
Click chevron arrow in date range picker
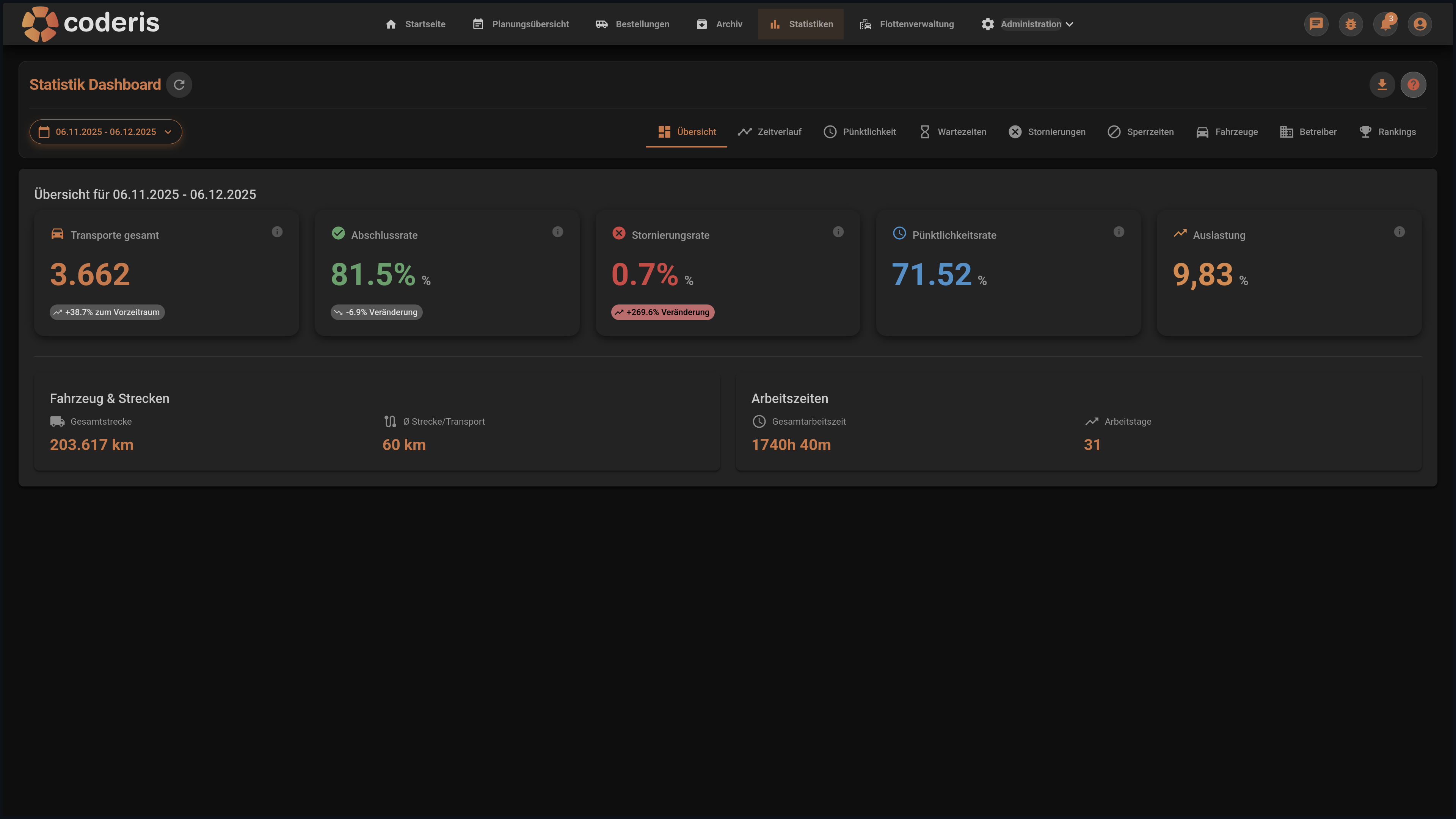point(168,132)
